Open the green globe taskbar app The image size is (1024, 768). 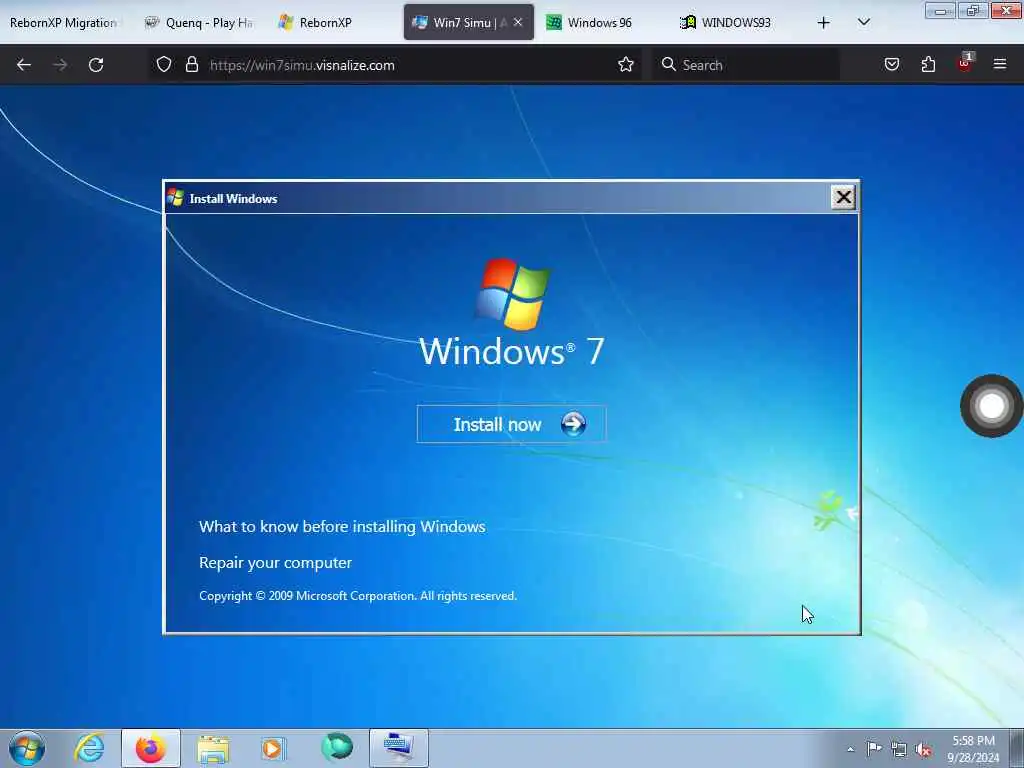336,747
